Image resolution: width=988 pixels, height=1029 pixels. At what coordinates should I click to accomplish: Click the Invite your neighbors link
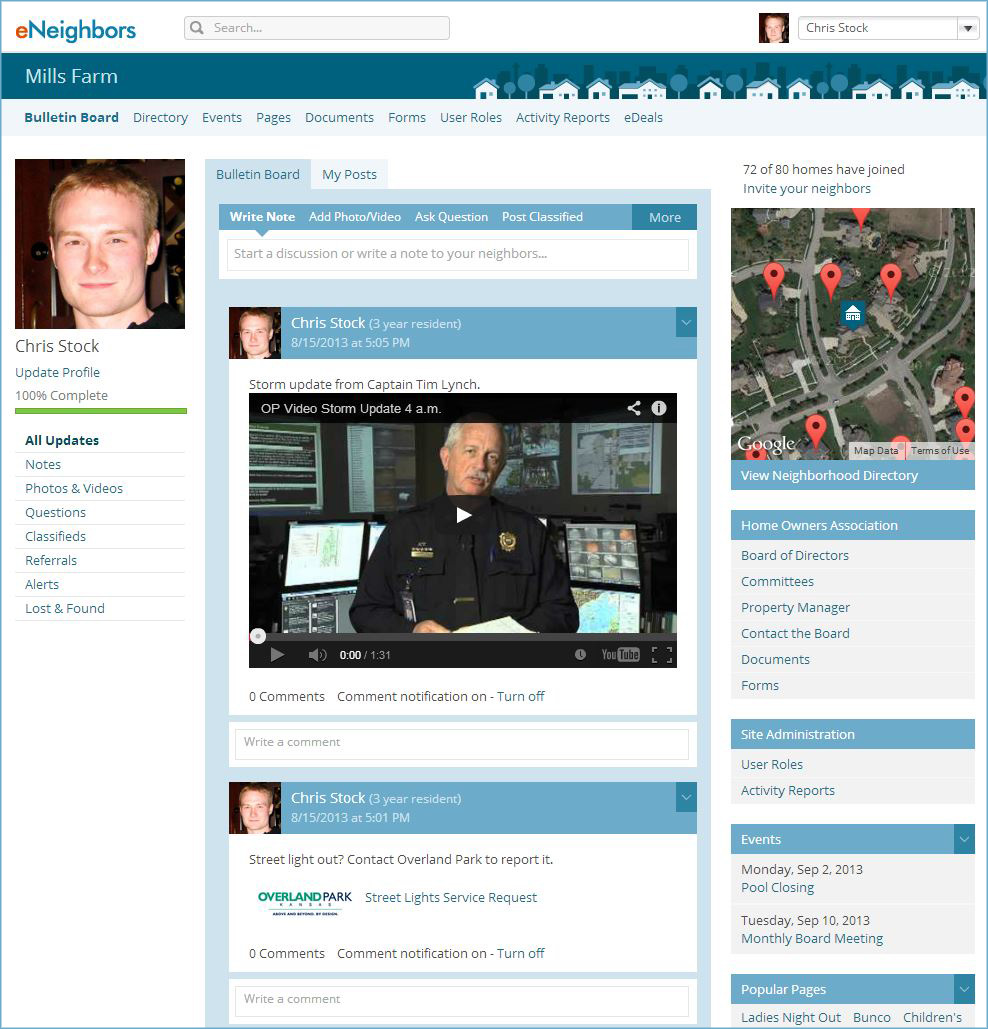806,188
